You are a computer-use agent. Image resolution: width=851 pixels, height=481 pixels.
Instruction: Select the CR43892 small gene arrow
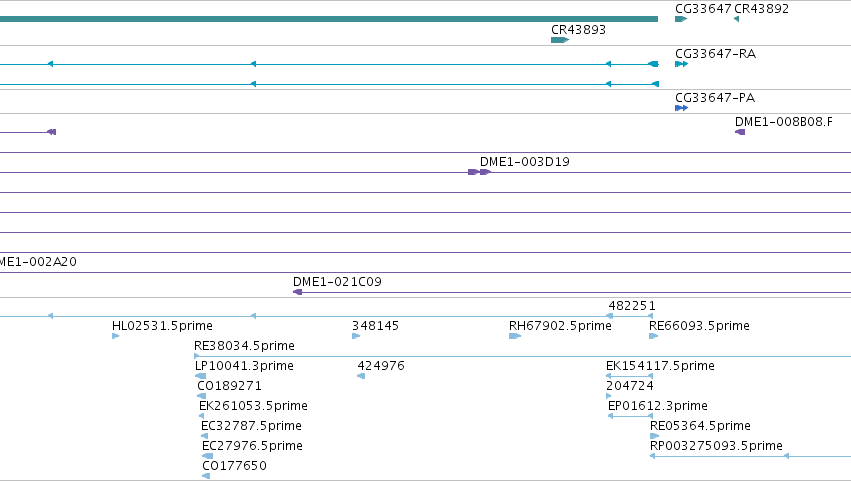(x=736, y=19)
